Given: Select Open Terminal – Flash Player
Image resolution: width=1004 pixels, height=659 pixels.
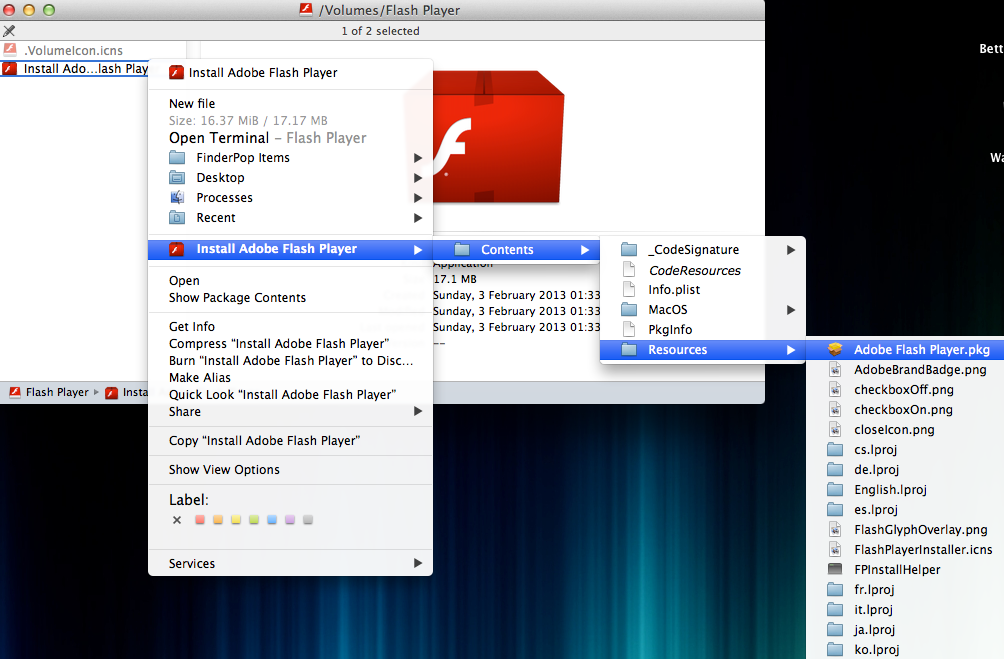Looking at the screenshot, I should click(268, 138).
